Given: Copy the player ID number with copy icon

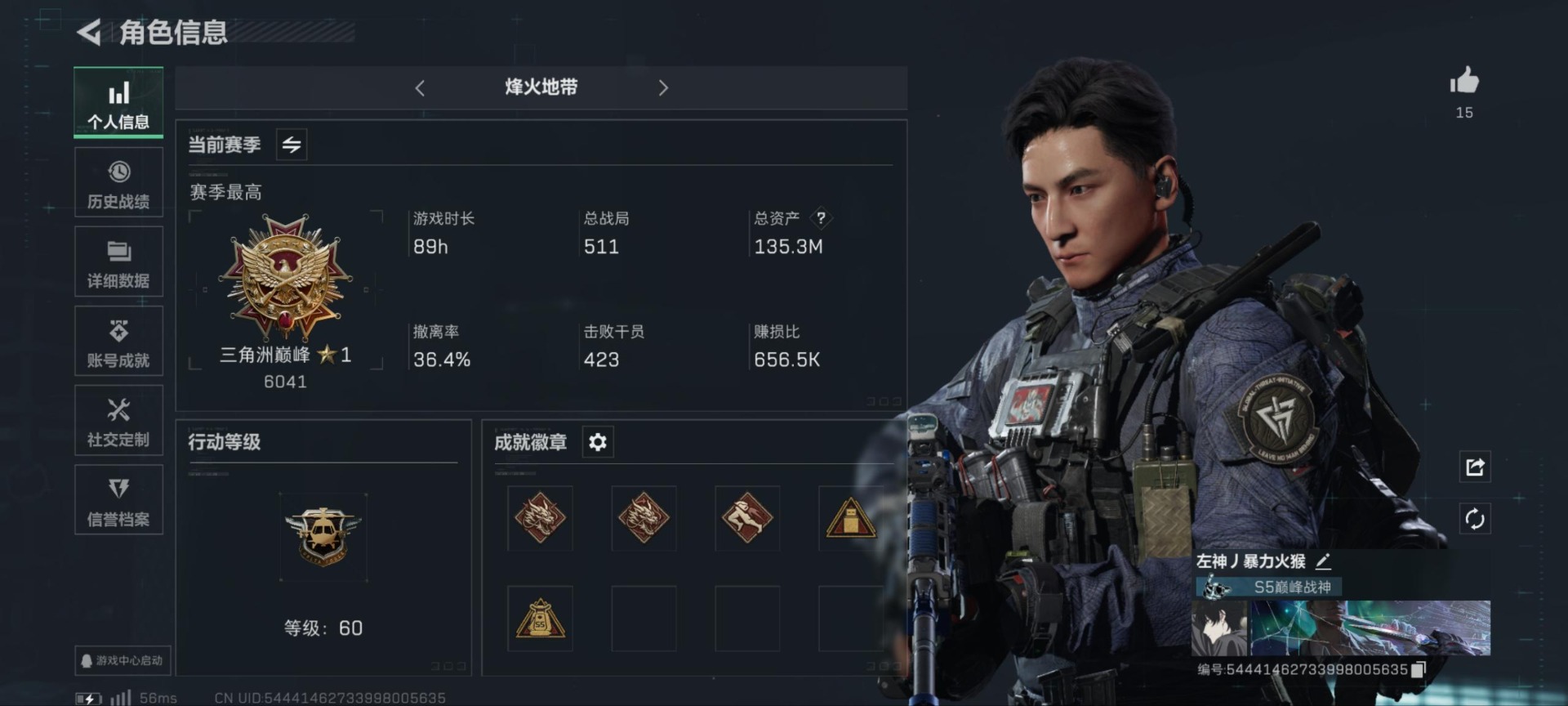Looking at the screenshot, I should (x=1419, y=670).
